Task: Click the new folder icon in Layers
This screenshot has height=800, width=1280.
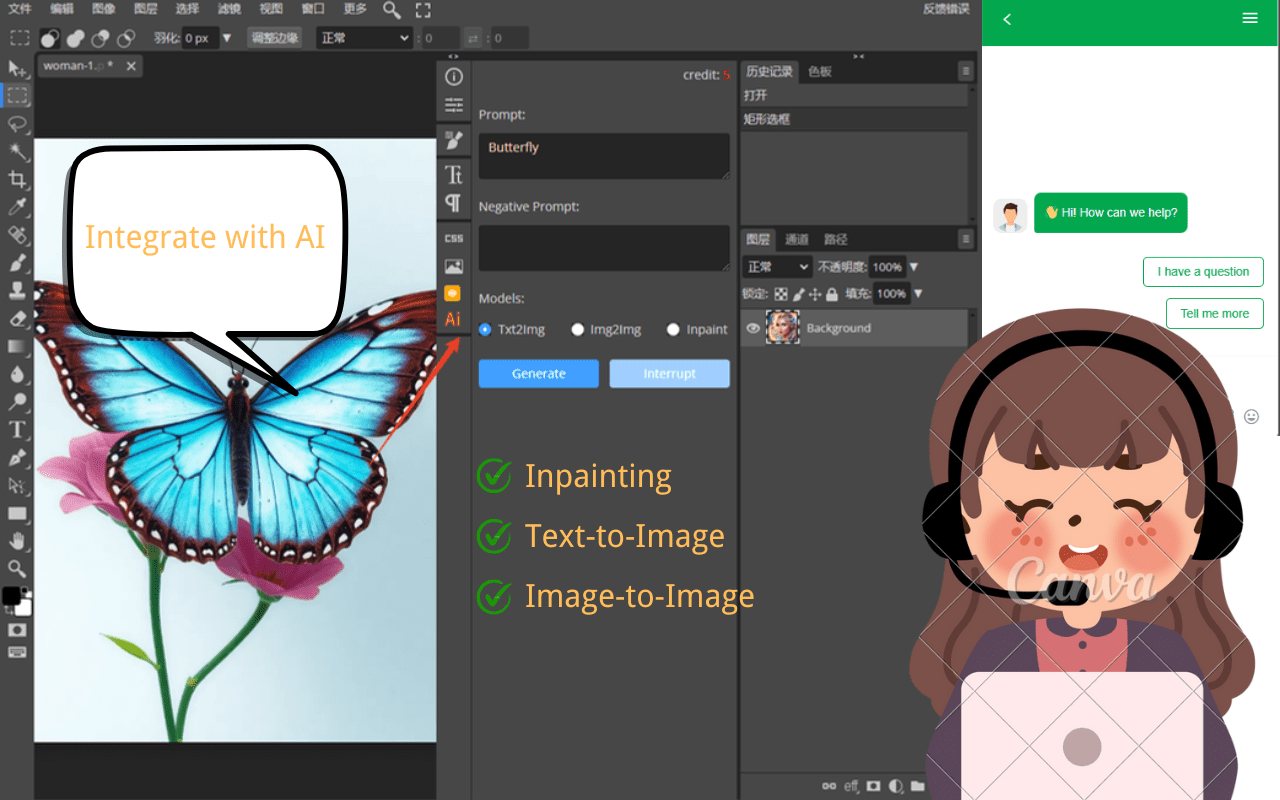Action: point(917,786)
